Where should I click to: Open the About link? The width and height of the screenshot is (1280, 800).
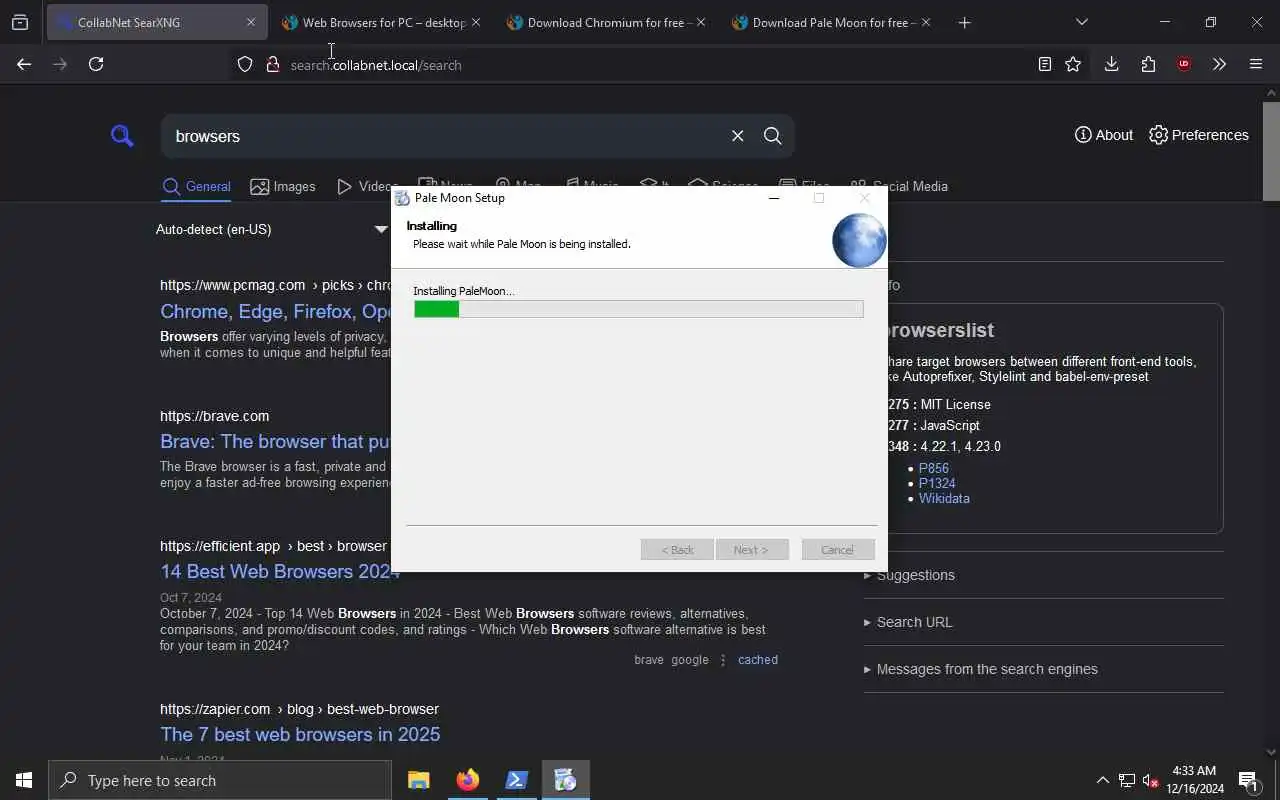1104,135
